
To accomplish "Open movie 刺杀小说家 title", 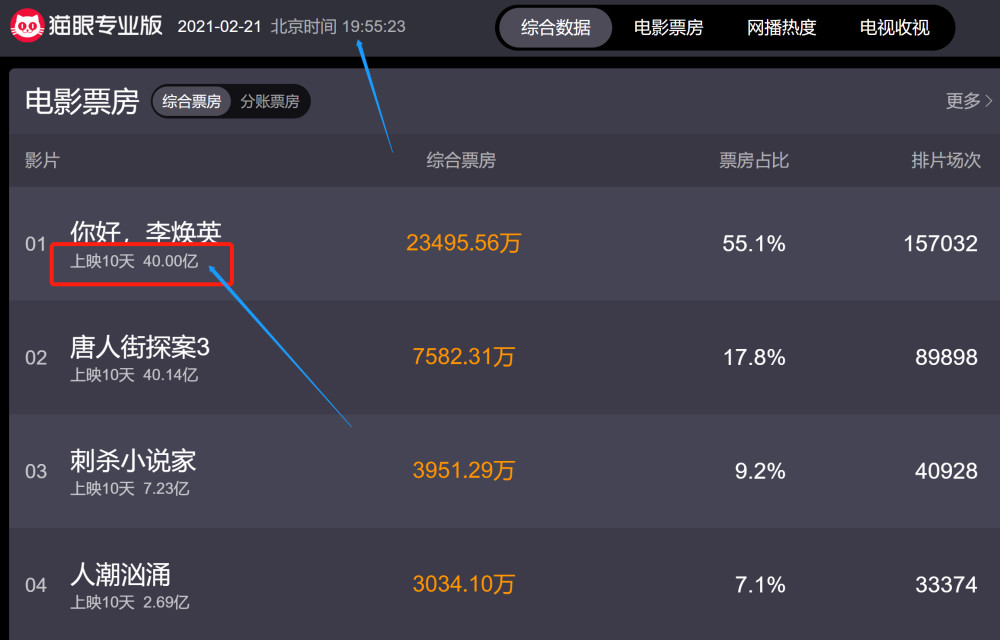I will (133, 461).
